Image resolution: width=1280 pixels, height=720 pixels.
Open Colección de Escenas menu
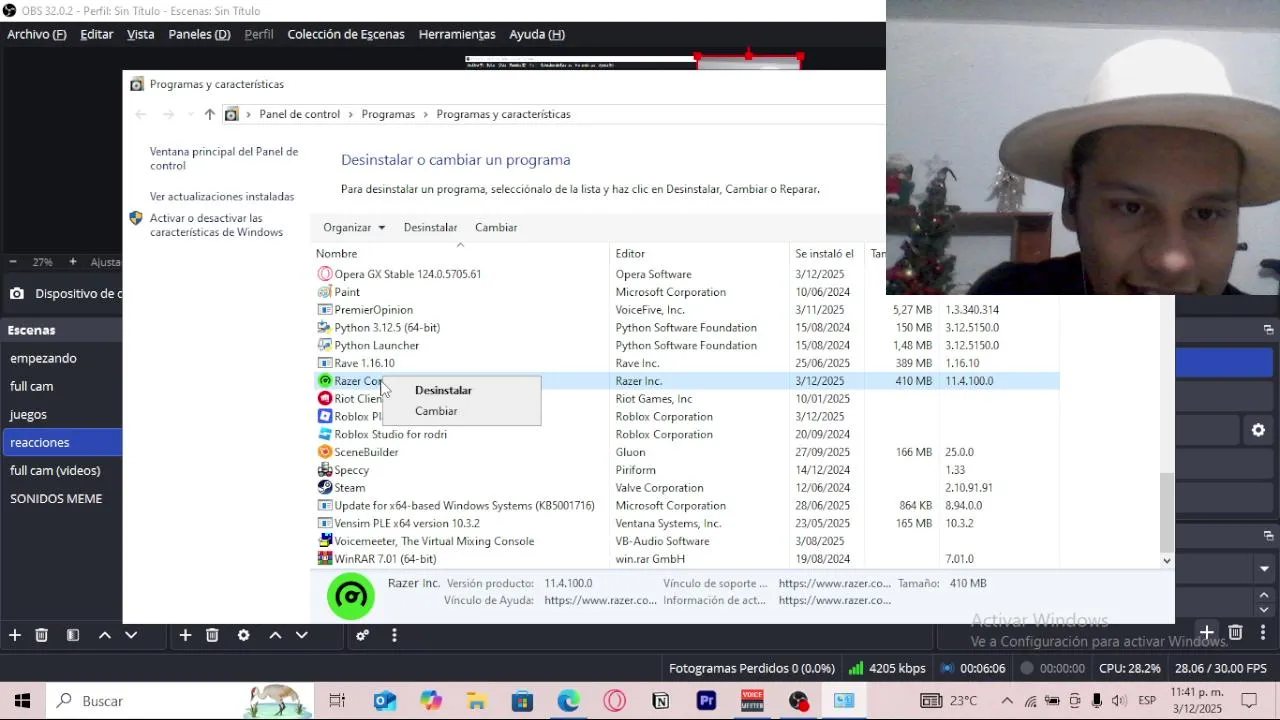click(346, 34)
